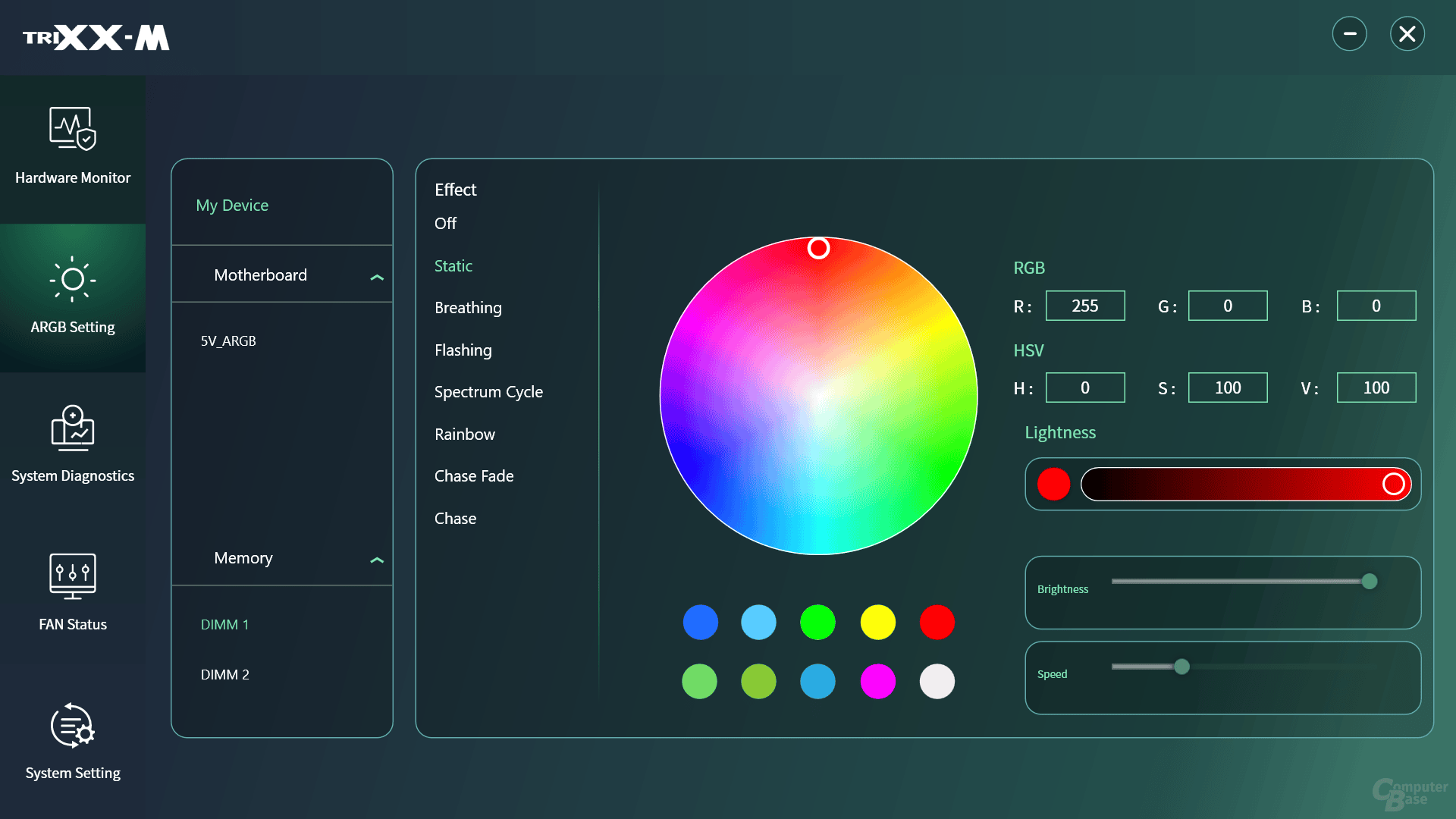Minimize the TRIXX-M window
The width and height of the screenshot is (1456, 819).
pos(1349,34)
